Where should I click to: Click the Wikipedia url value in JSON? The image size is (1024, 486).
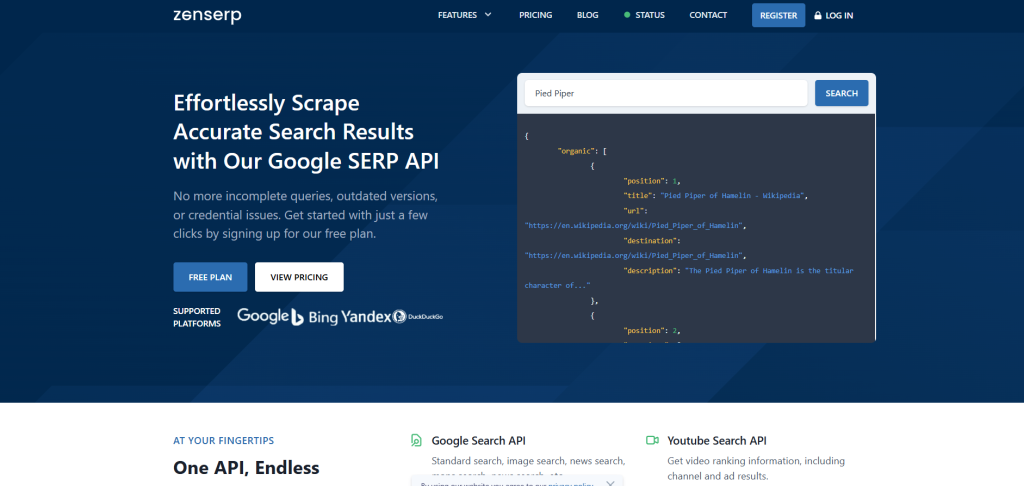pyautogui.click(x=635, y=225)
